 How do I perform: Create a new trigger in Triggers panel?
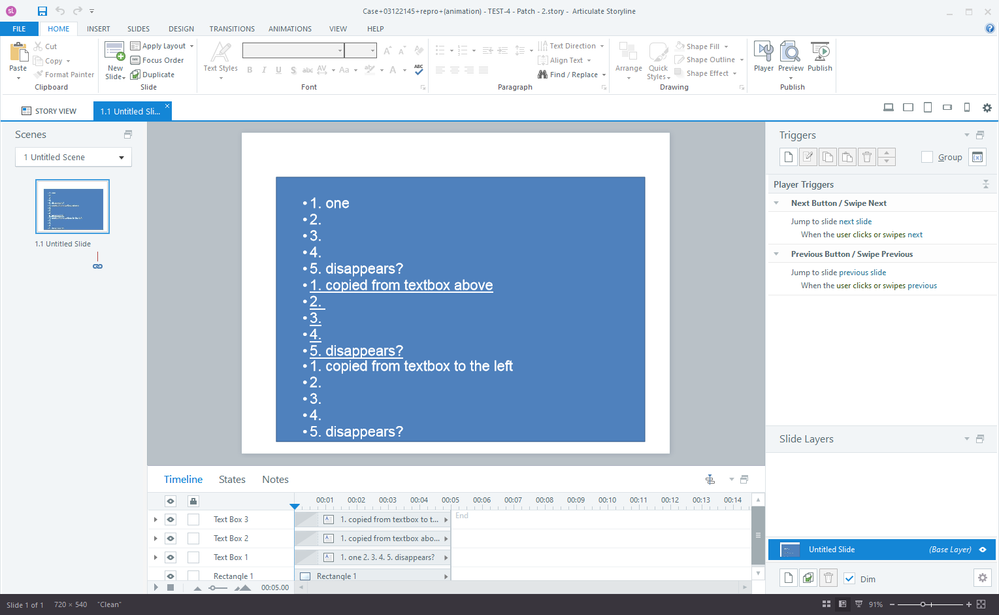(788, 157)
